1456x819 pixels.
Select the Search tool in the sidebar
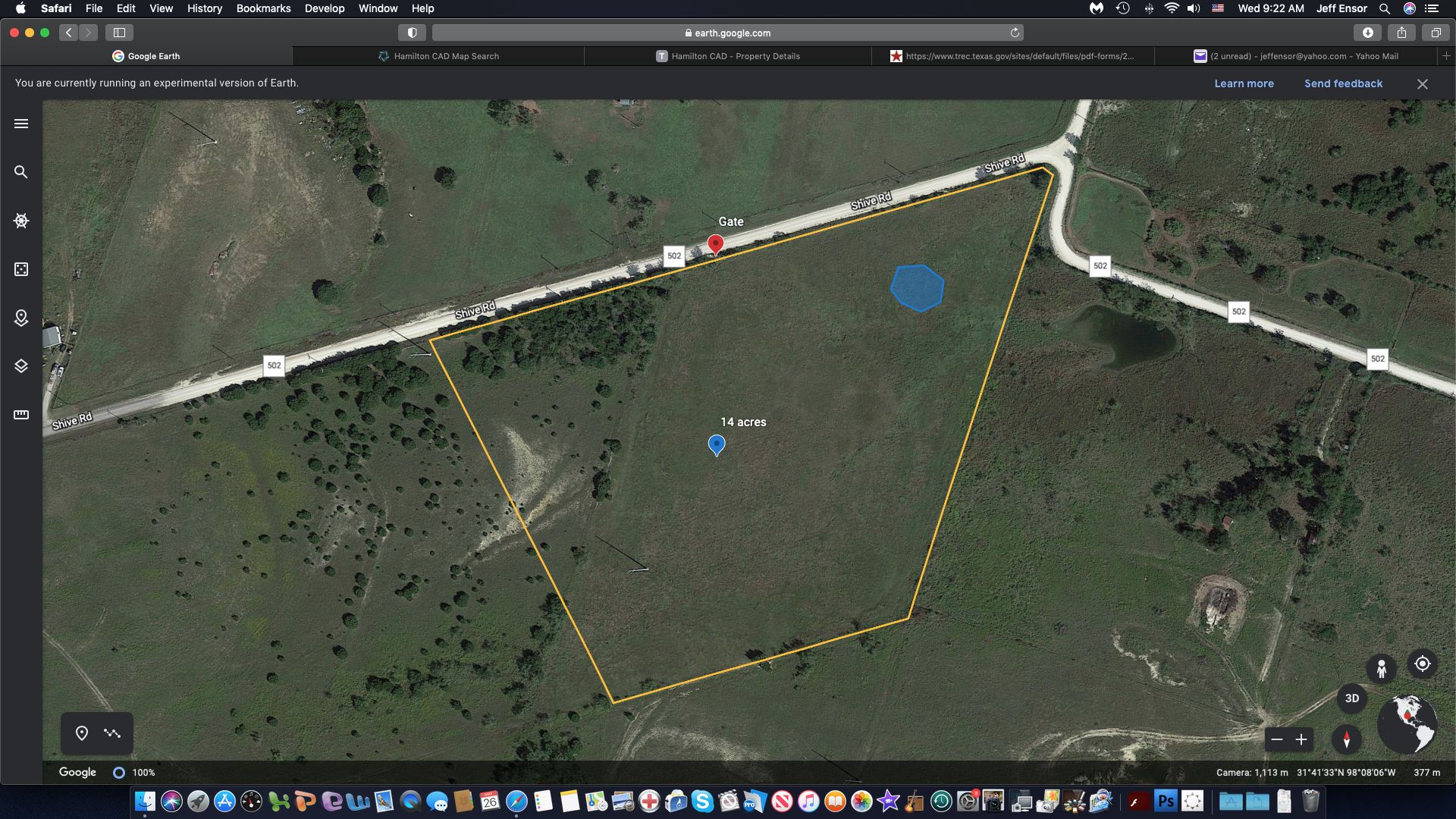click(x=21, y=172)
